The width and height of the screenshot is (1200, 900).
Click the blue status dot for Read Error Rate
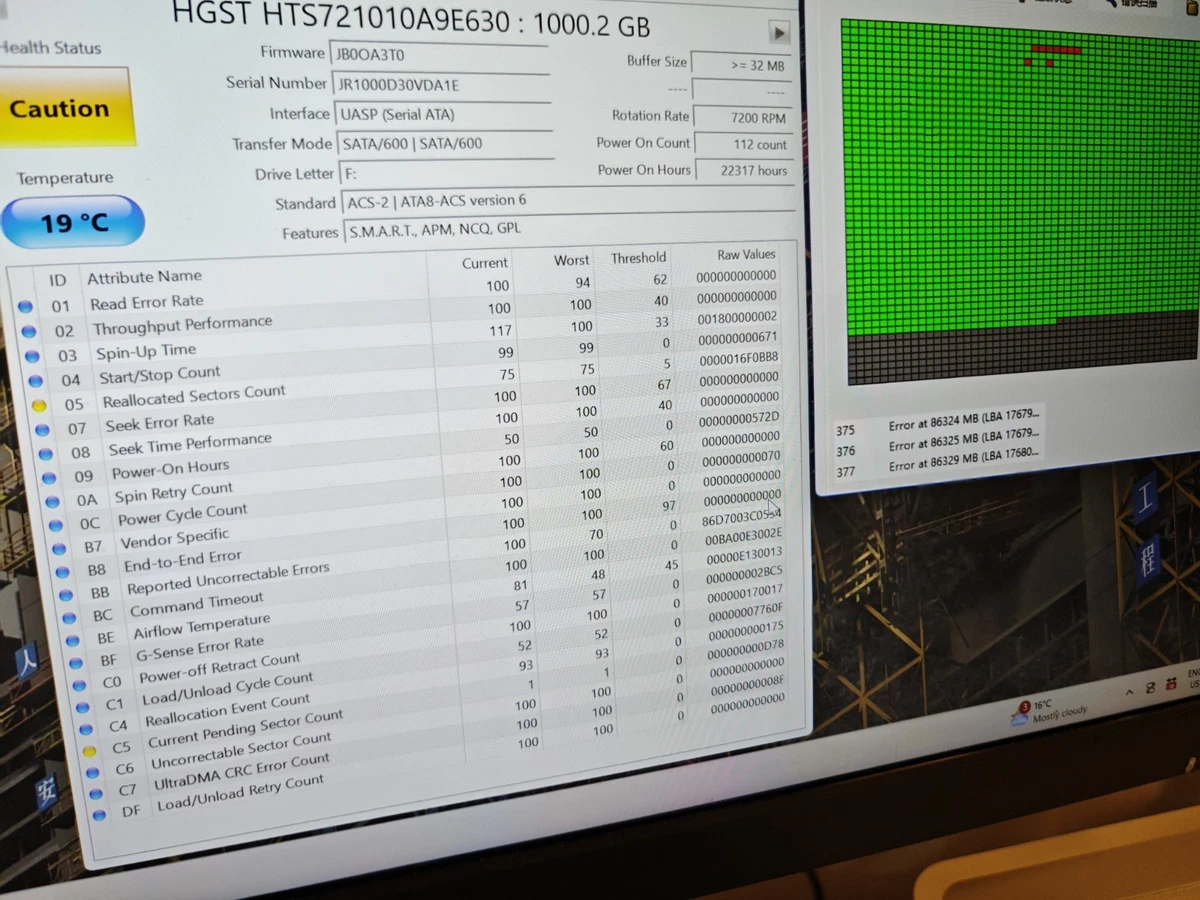click(26, 307)
